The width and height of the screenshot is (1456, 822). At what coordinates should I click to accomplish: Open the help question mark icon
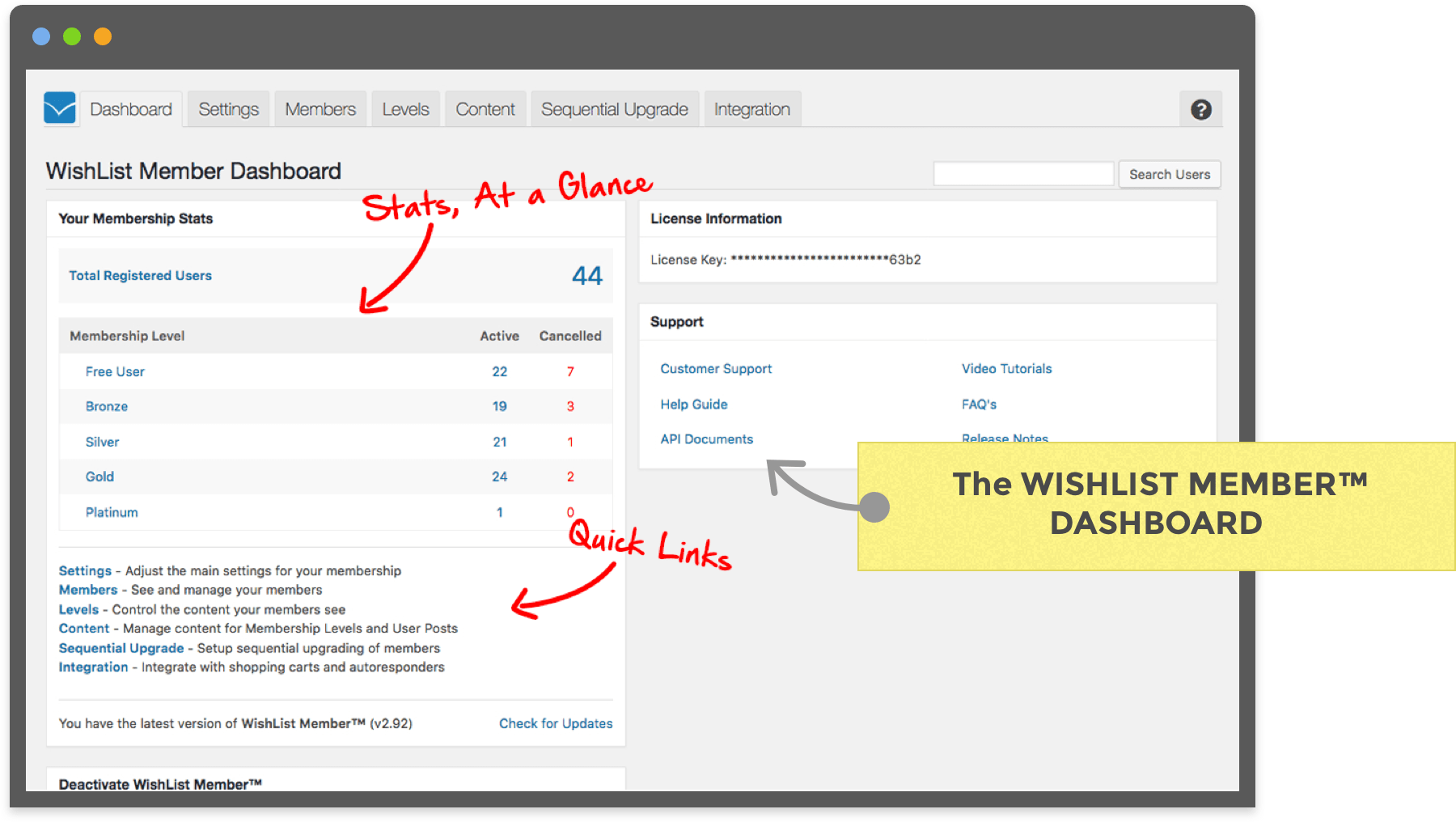(1200, 108)
